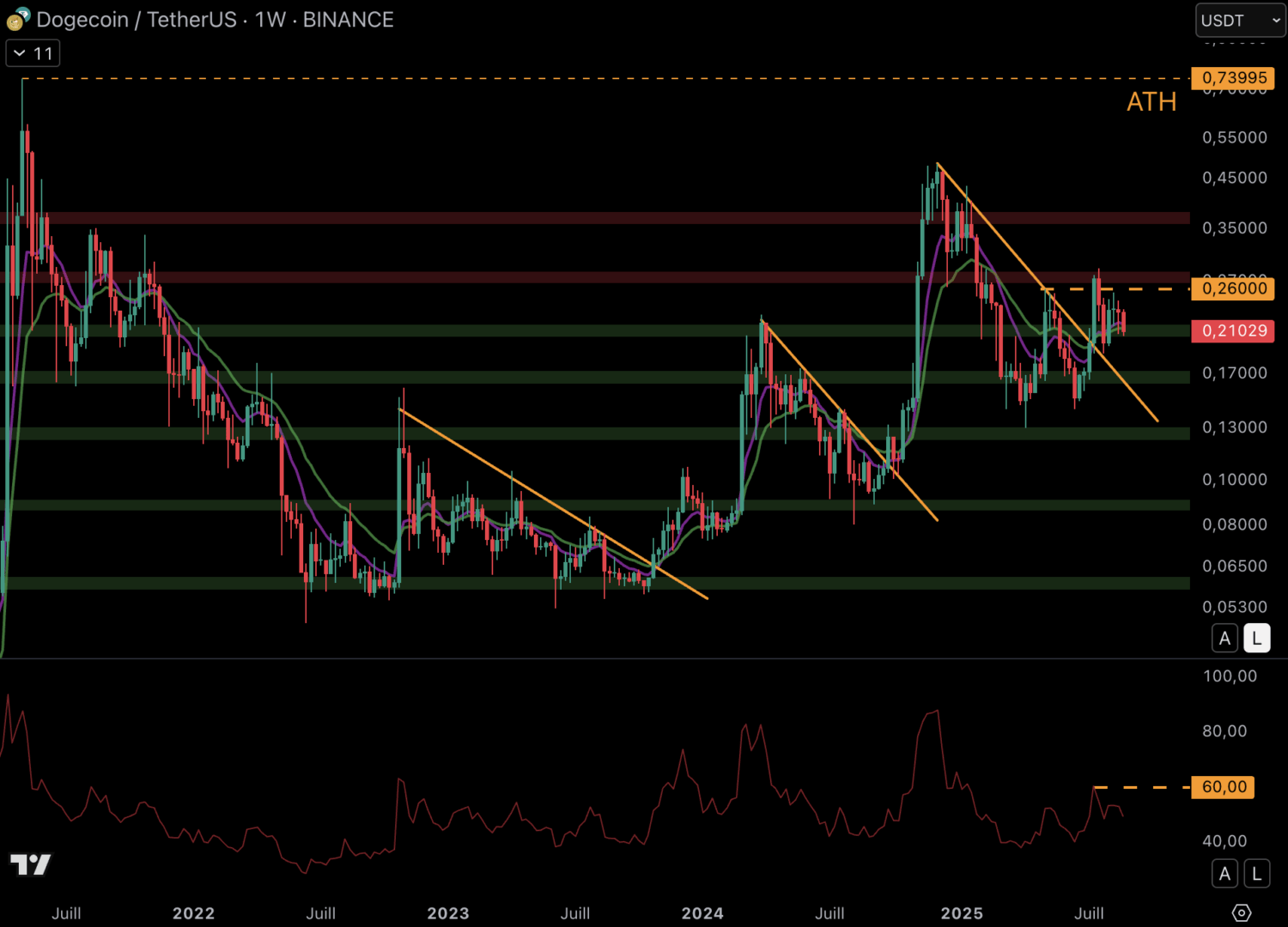1288x927 pixels.
Task: Select the 0,73995 ATH price label
Action: [1232, 78]
